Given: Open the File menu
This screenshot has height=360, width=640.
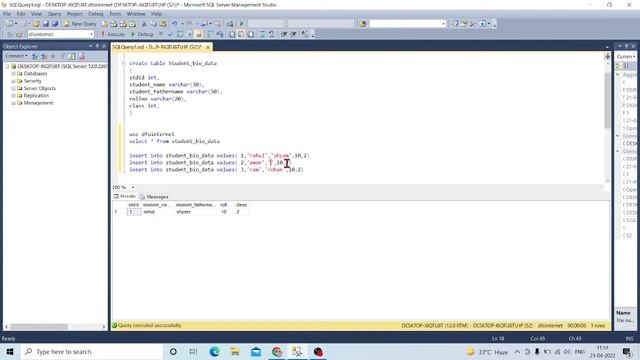Looking at the screenshot, I should [7, 14].
